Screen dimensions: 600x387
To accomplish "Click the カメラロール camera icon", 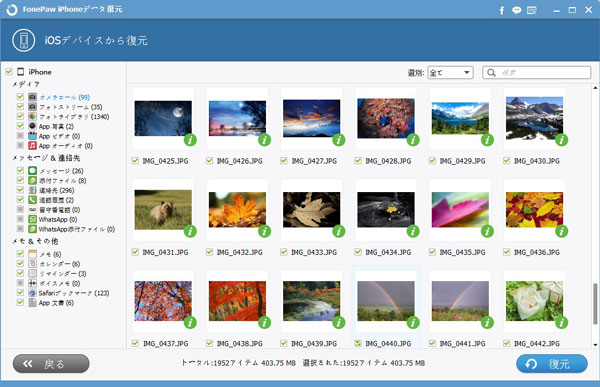I will point(33,97).
